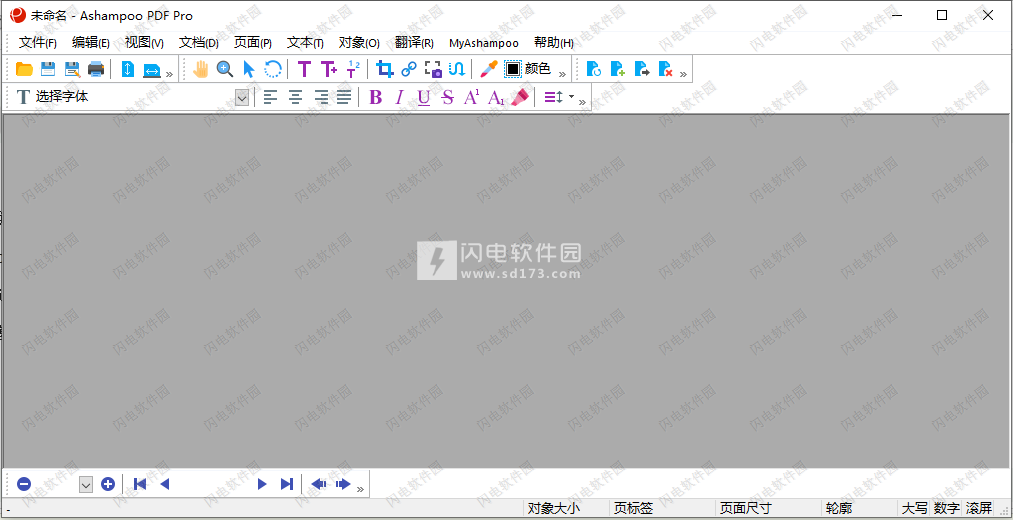Click the large T font icon
The height and width of the screenshot is (520, 1013).
pos(23,98)
